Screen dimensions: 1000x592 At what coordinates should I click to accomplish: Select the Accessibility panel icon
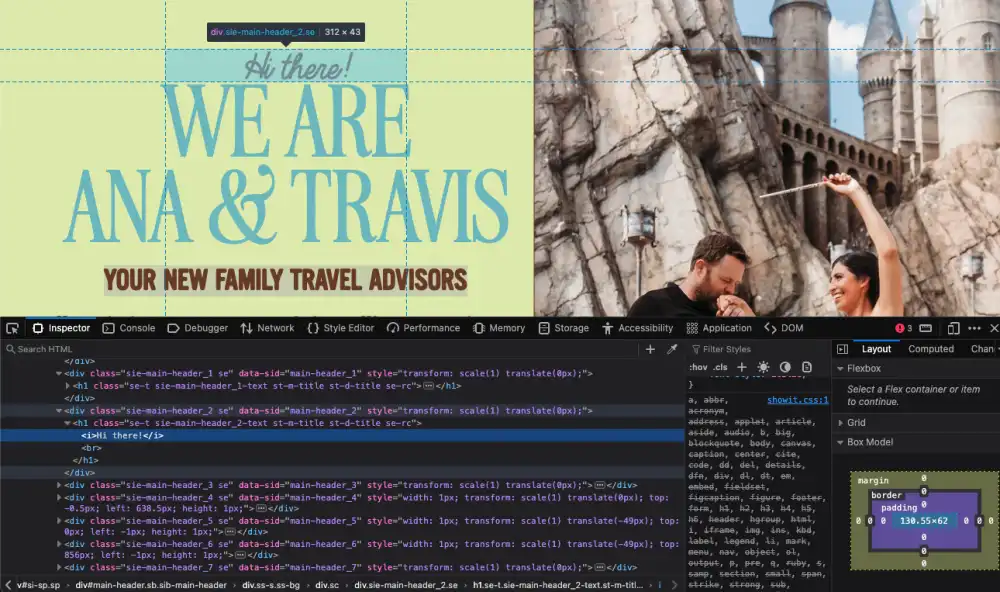coord(610,328)
